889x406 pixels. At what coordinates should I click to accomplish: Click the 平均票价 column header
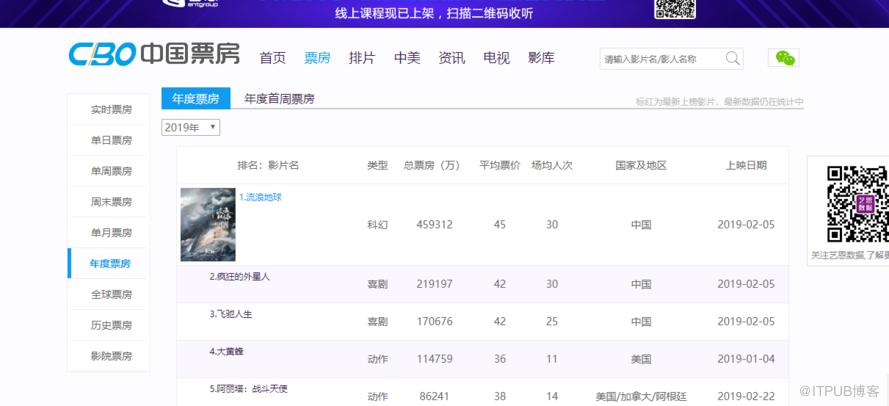click(x=499, y=166)
